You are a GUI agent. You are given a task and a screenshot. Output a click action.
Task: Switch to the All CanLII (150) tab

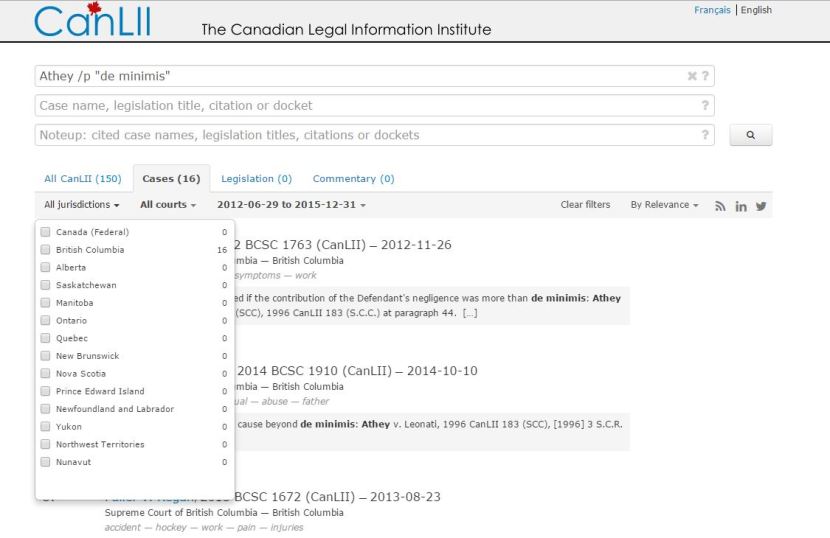point(82,179)
